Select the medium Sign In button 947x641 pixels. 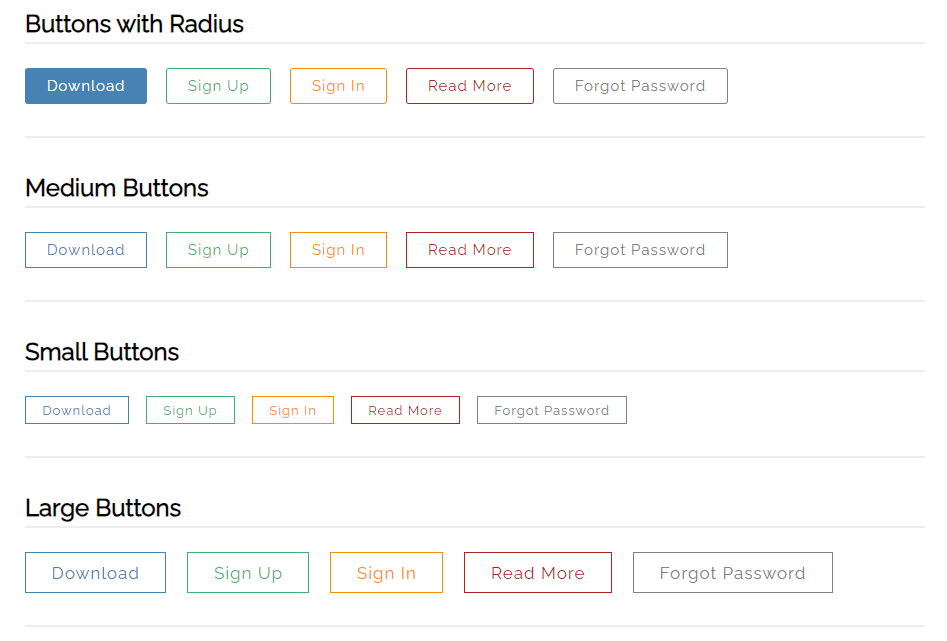[x=338, y=250]
